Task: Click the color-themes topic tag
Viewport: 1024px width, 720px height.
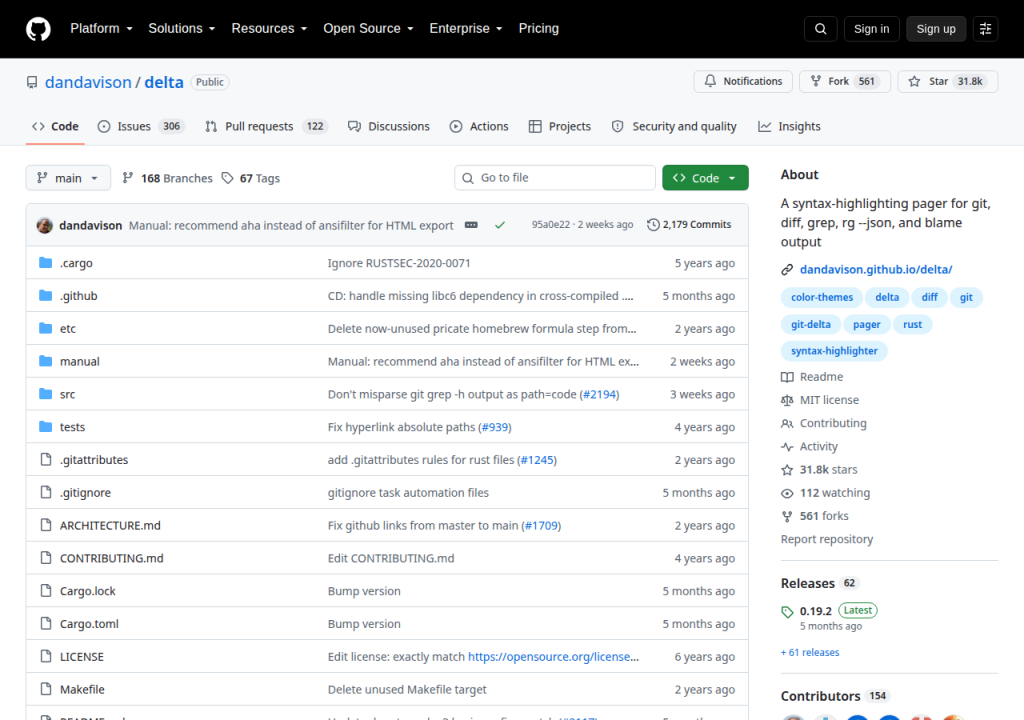Action: (x=822, y=297)
